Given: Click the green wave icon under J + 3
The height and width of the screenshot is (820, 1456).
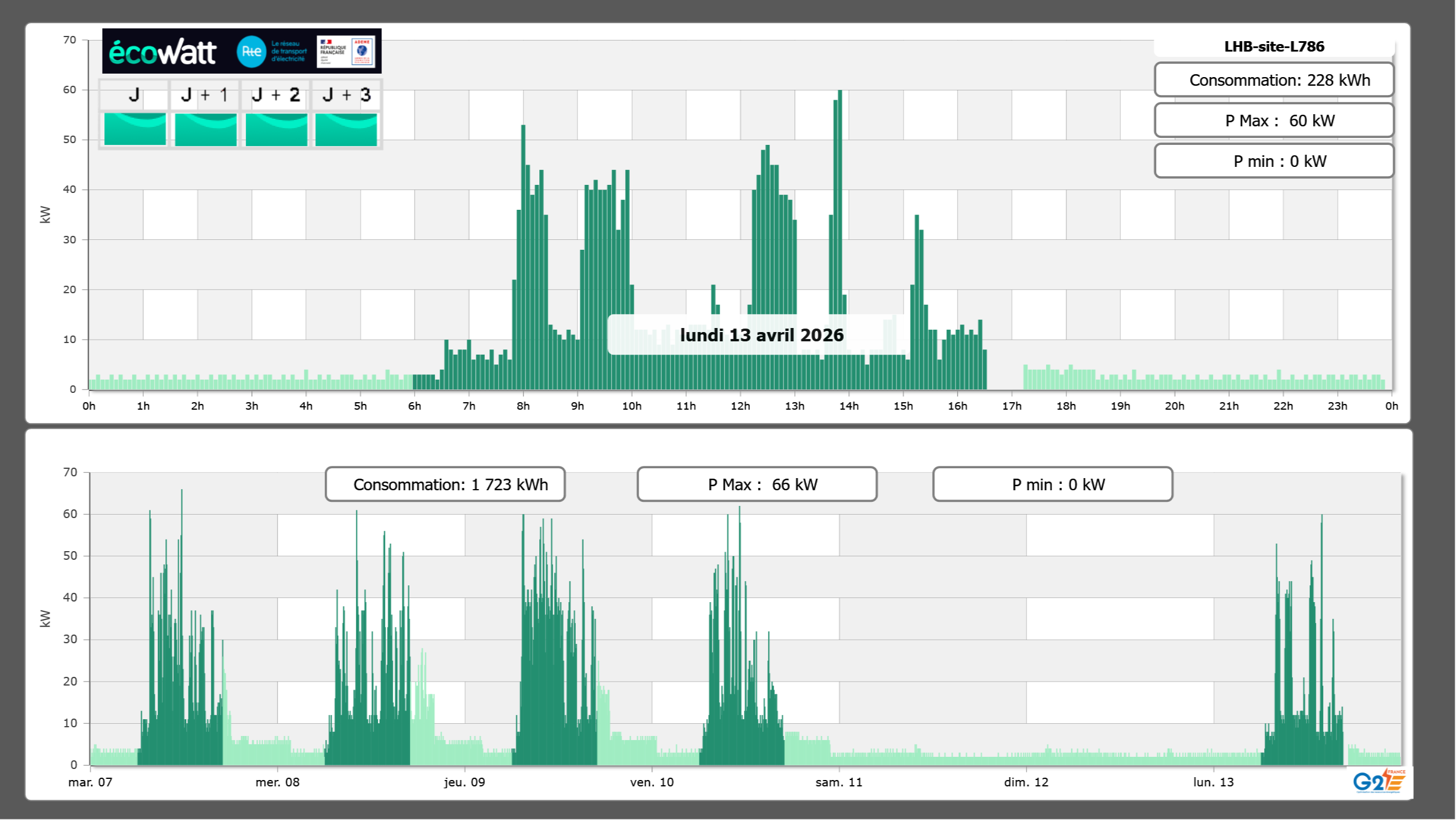Looking at the screenshot, I should tap(346, 129).
